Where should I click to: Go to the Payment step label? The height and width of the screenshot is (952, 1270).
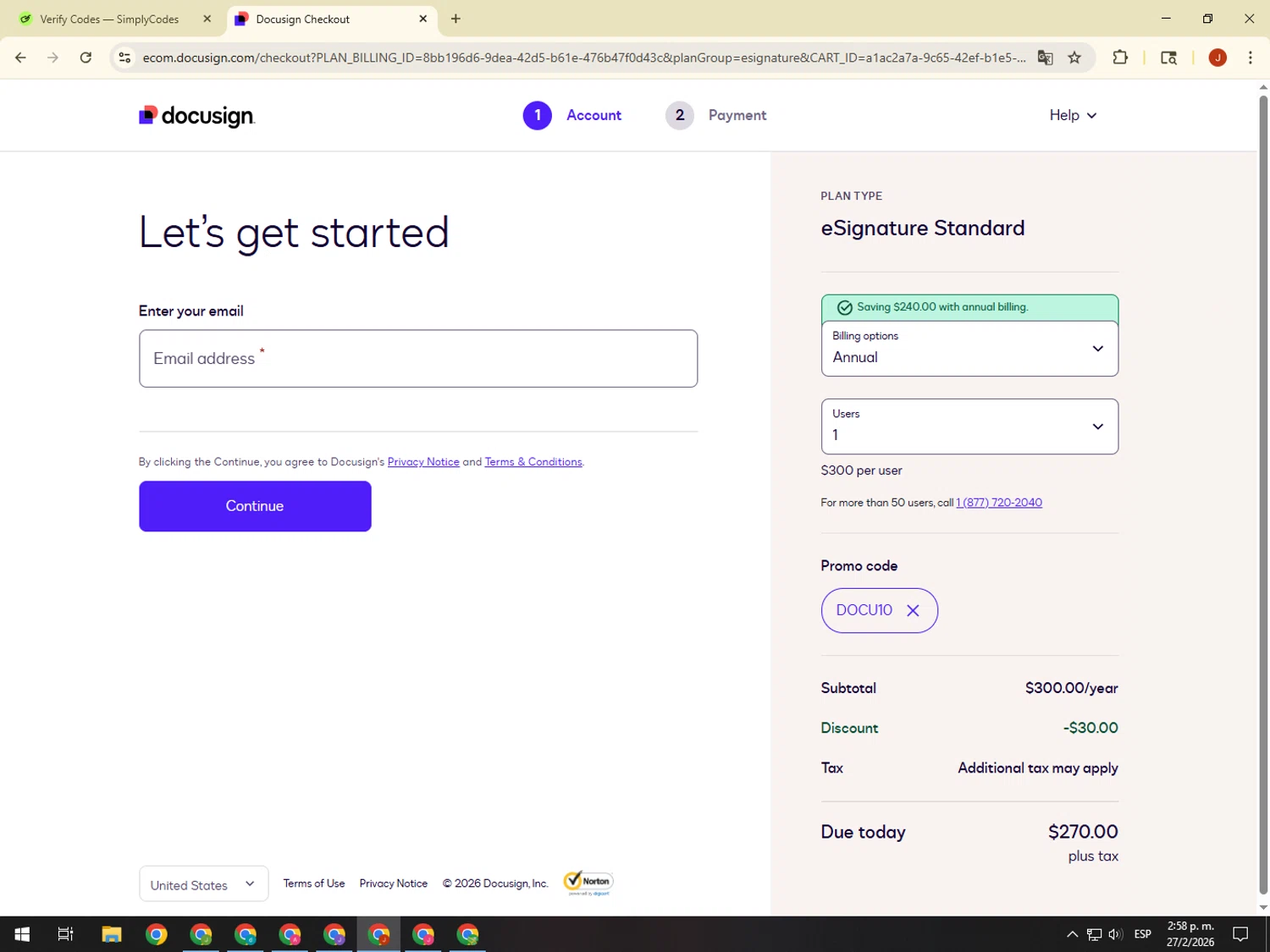(737, 115)
